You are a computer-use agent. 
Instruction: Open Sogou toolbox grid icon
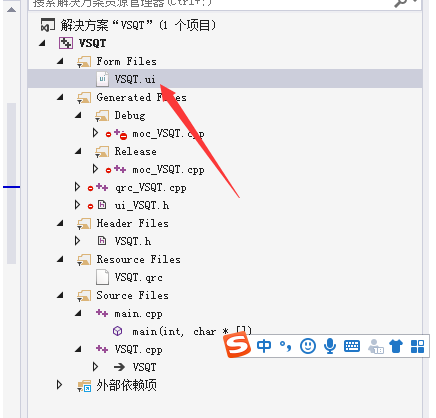(417, 346)
